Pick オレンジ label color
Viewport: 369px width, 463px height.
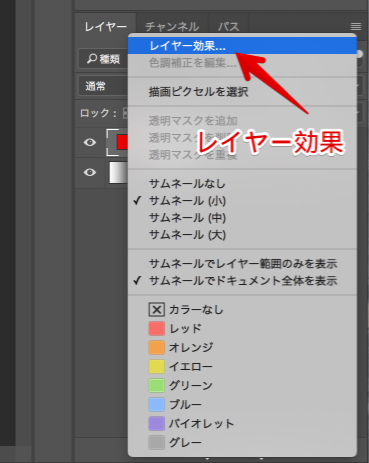tap(242, 348)
